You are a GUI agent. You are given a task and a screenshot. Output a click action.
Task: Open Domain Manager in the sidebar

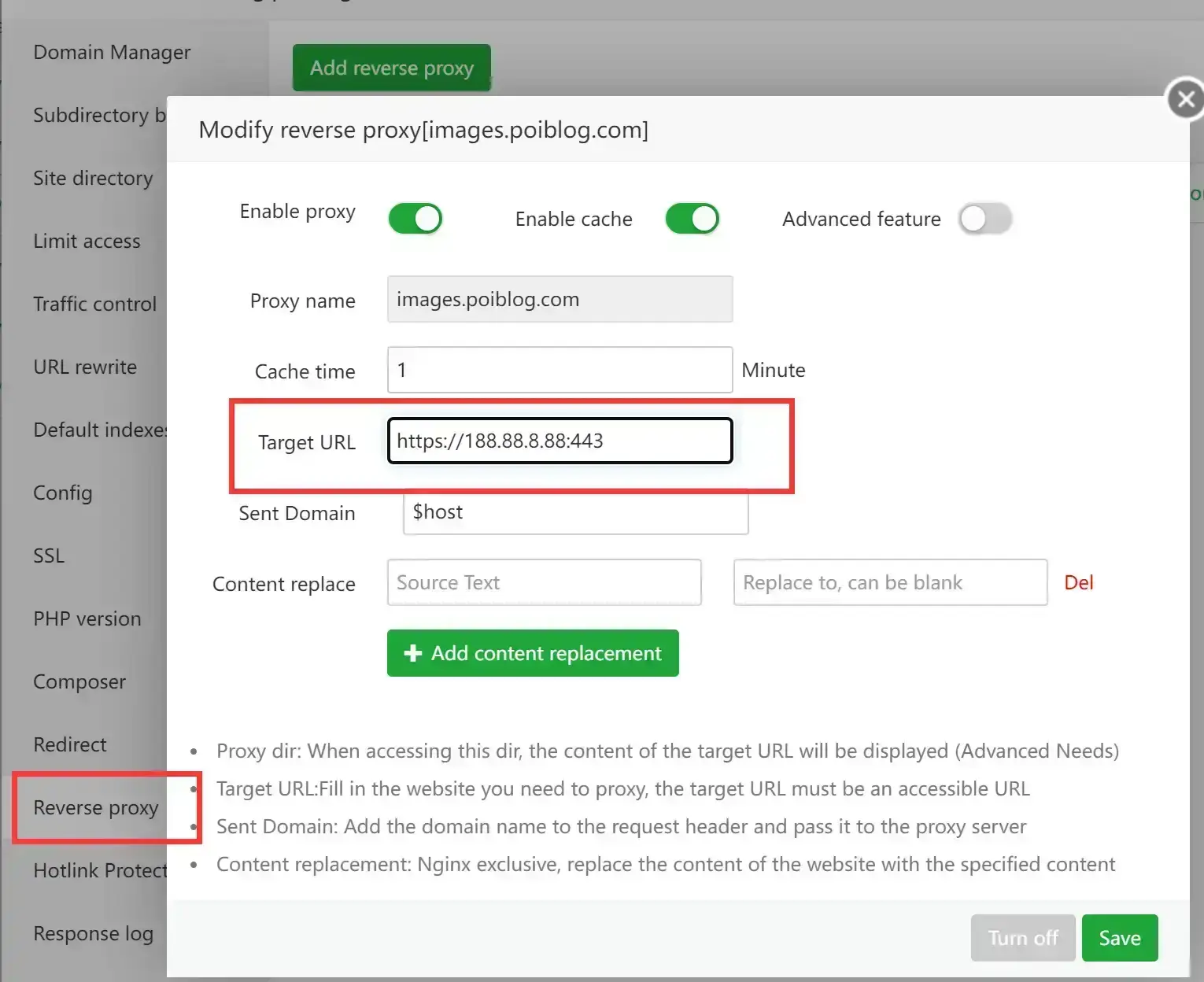coord(112,53)
